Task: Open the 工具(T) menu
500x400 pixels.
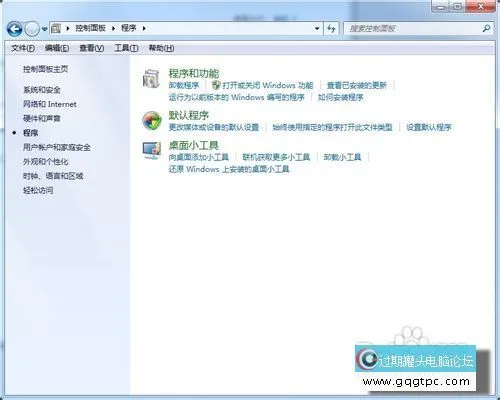Action: 126,48
